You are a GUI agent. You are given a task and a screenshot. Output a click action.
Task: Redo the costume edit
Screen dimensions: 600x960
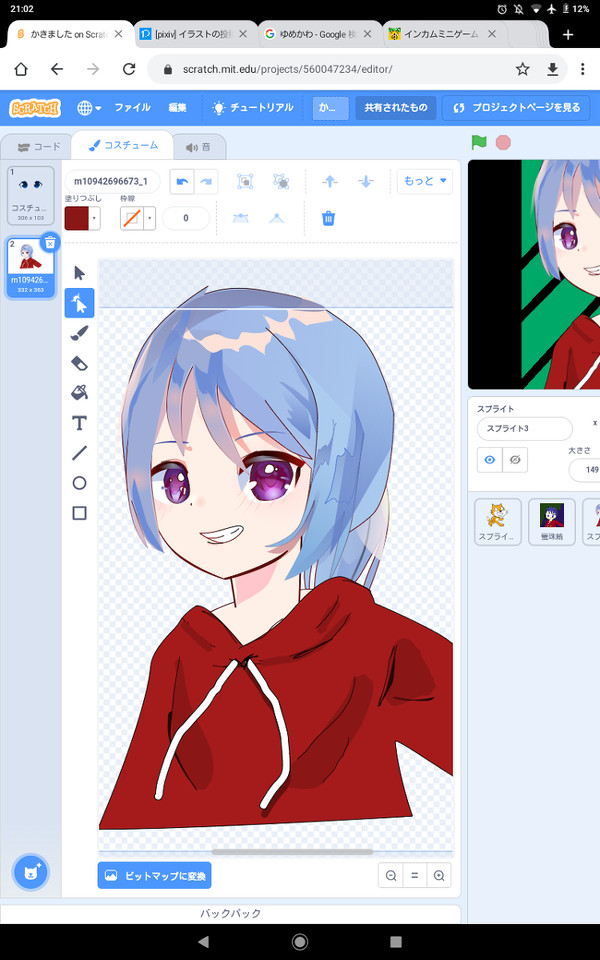tap(206, 182)
